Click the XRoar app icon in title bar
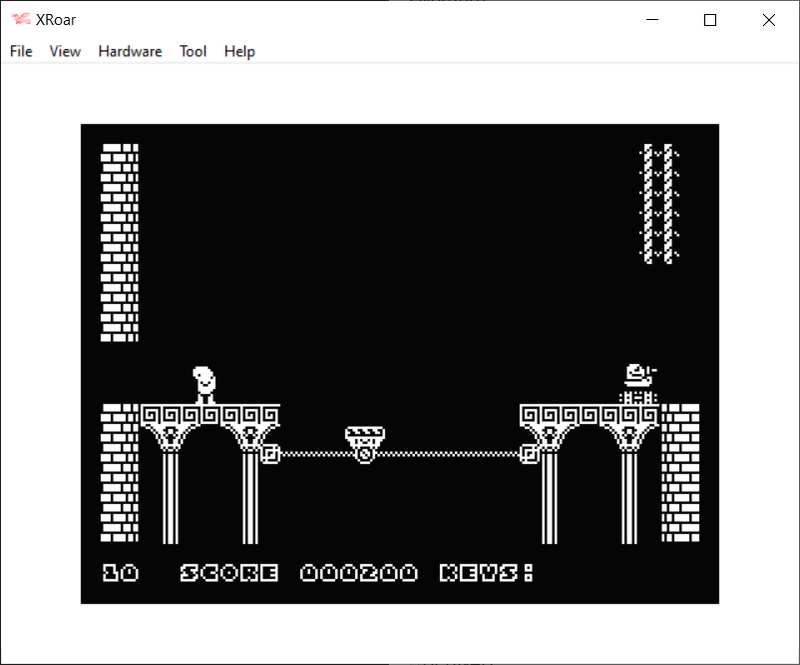Image resolution: width=800 pixels, height=665 pixels. (x=21, y=20)
